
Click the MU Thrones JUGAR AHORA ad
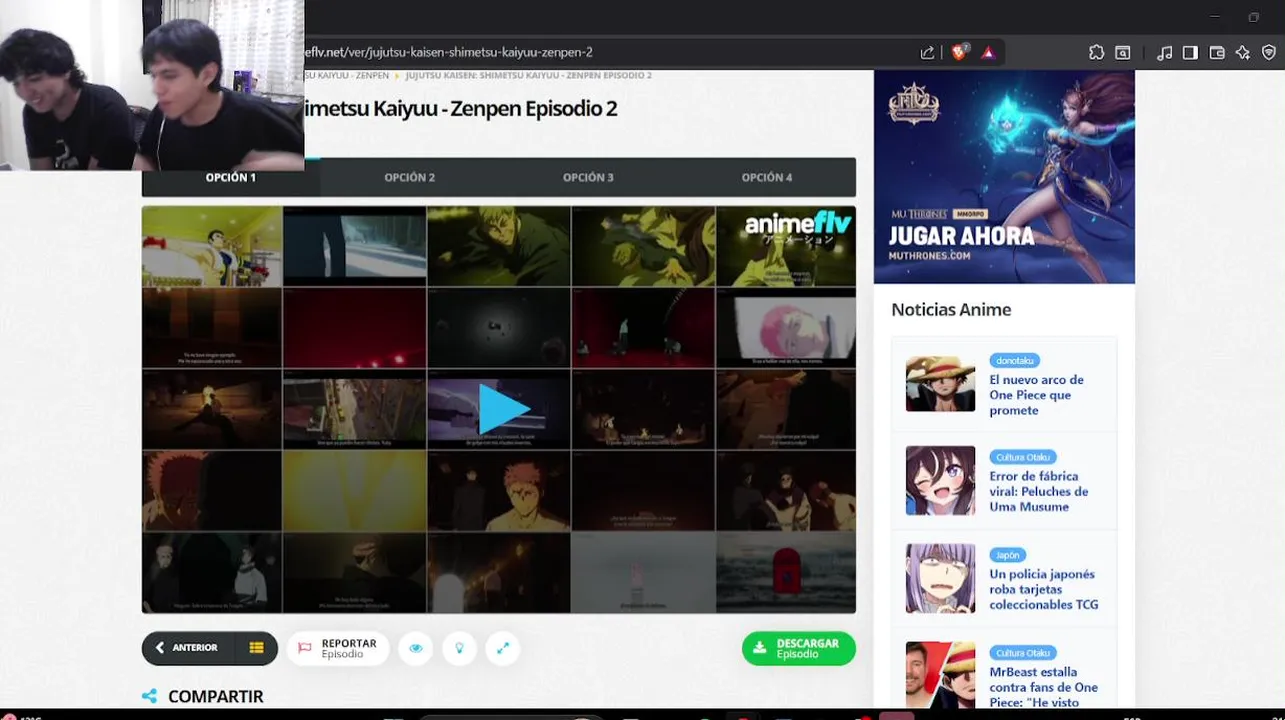(x=1004, y=177)
